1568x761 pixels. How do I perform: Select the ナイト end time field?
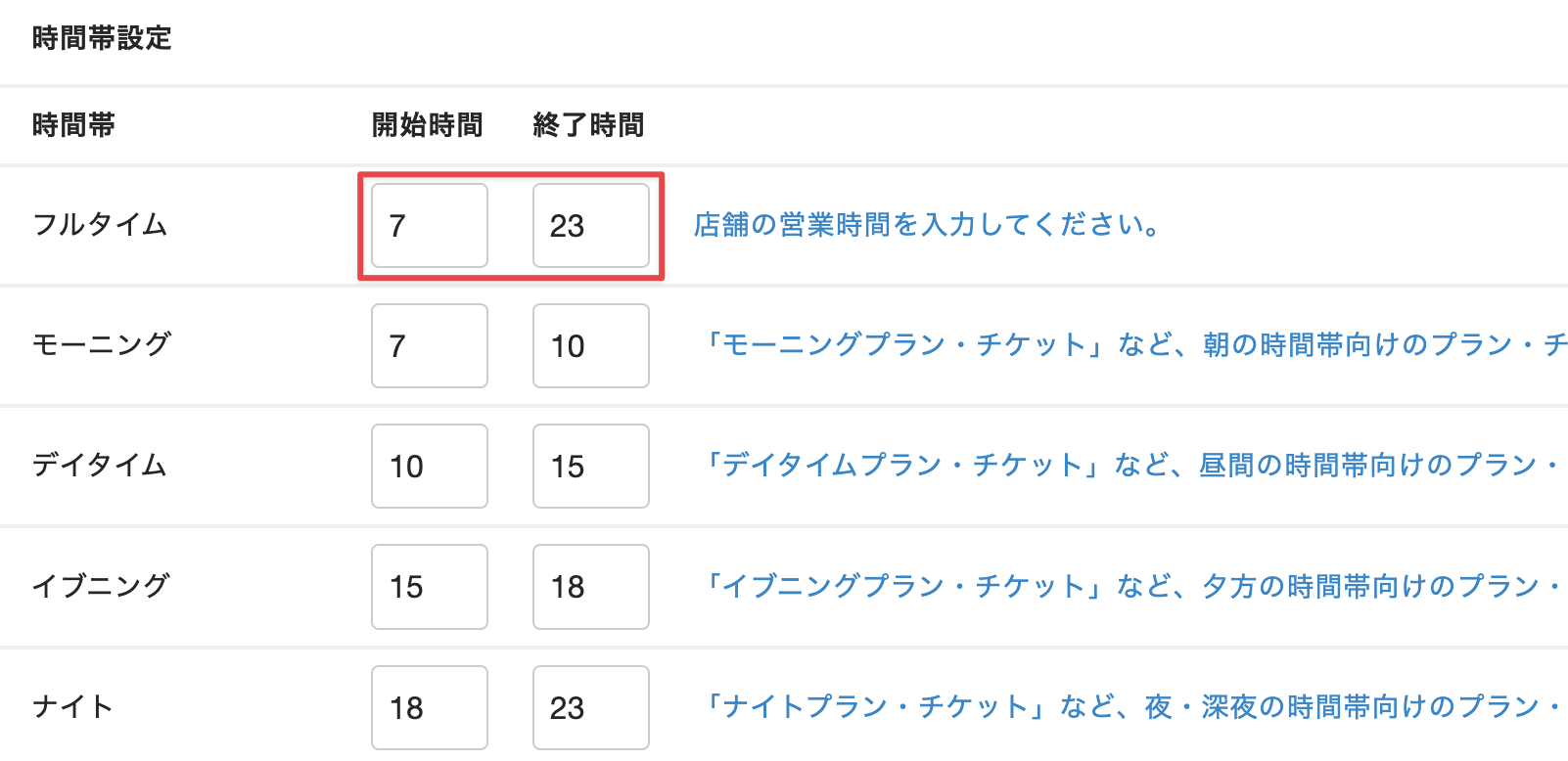tap(590, 707)
